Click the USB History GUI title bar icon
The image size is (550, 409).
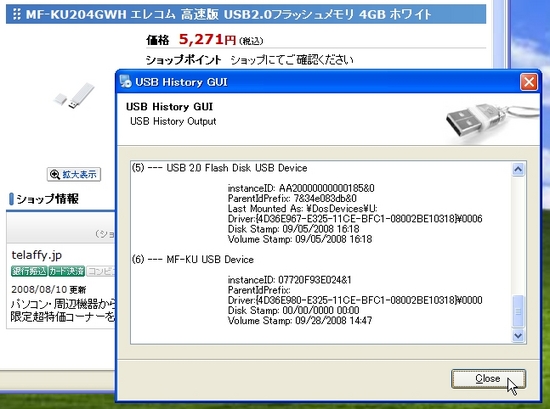[x=125, y=81]
